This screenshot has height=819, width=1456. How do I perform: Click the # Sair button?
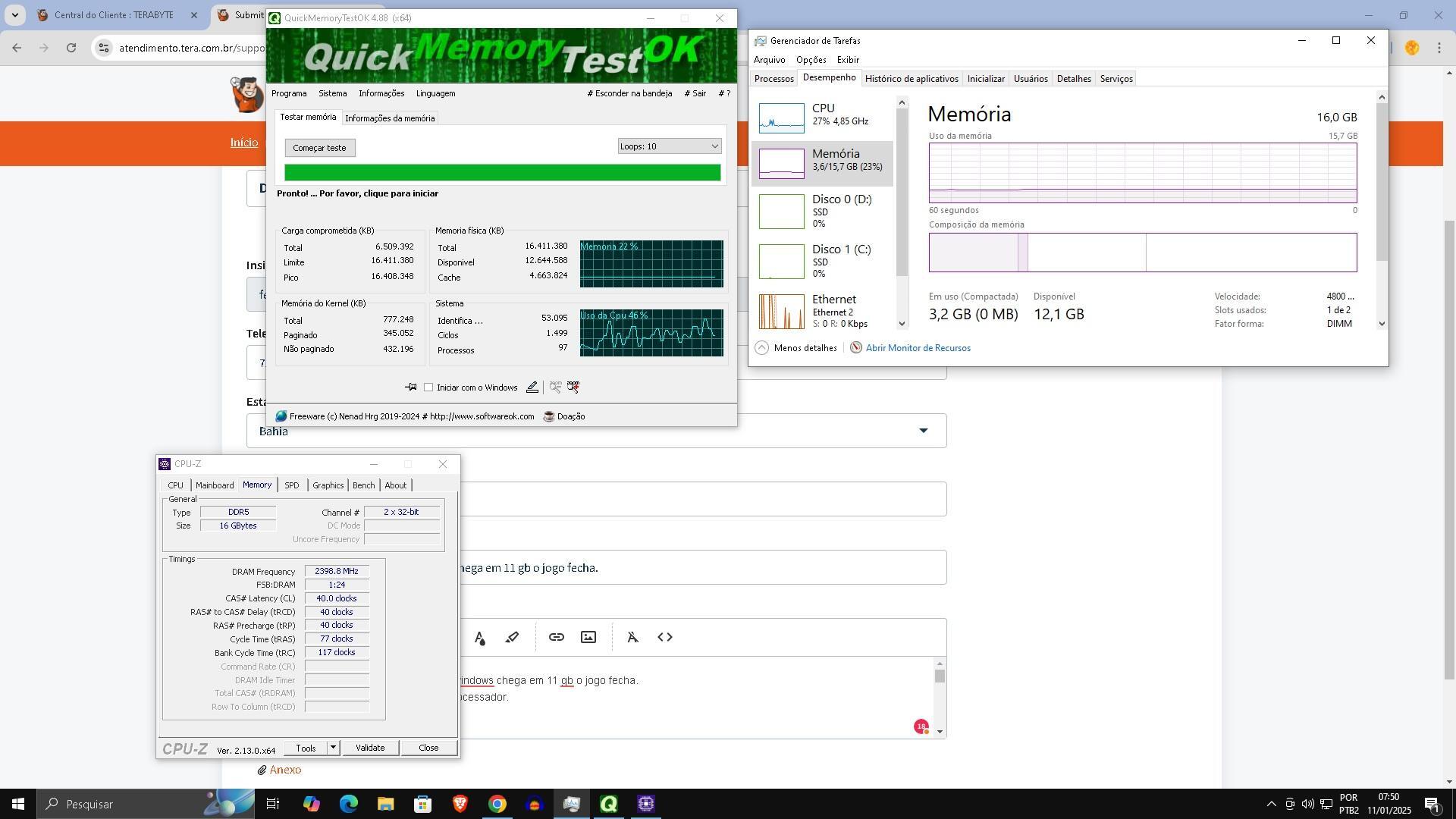(x=695, y=93)
